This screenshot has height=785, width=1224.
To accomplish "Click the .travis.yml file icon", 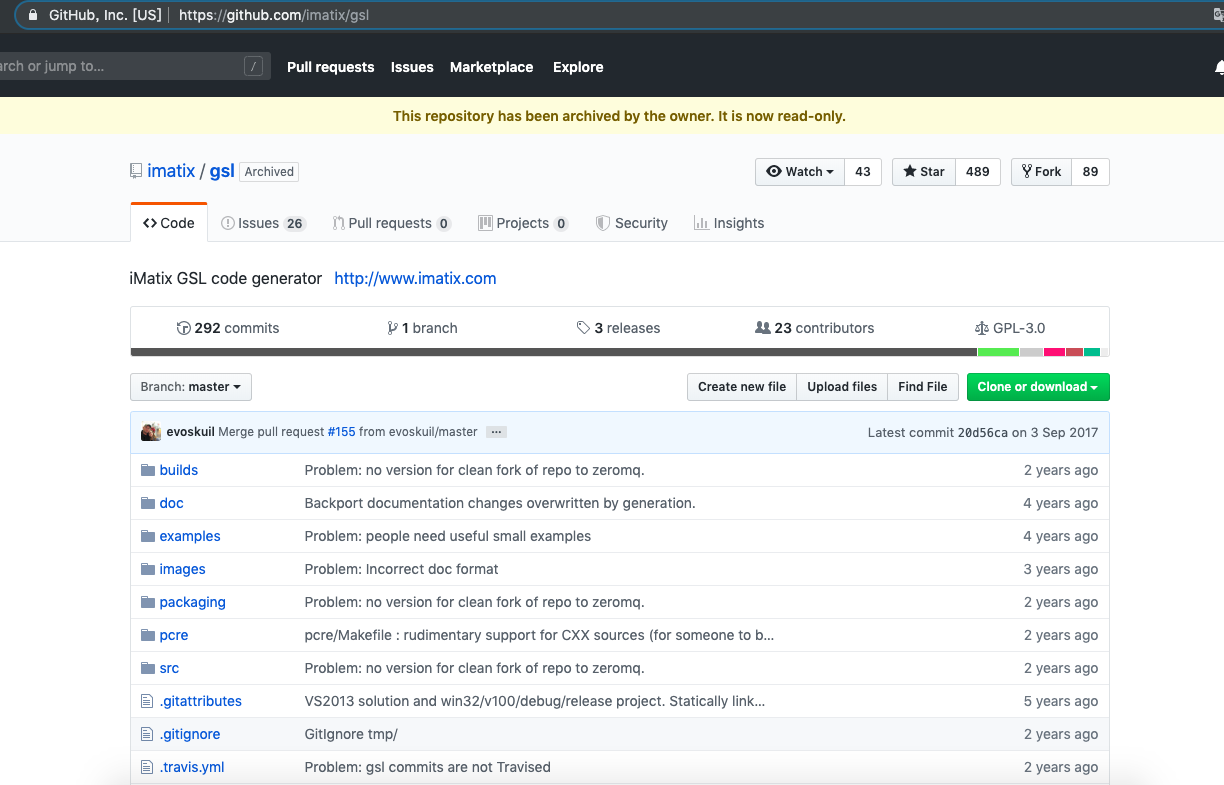I will click(147, 767).
